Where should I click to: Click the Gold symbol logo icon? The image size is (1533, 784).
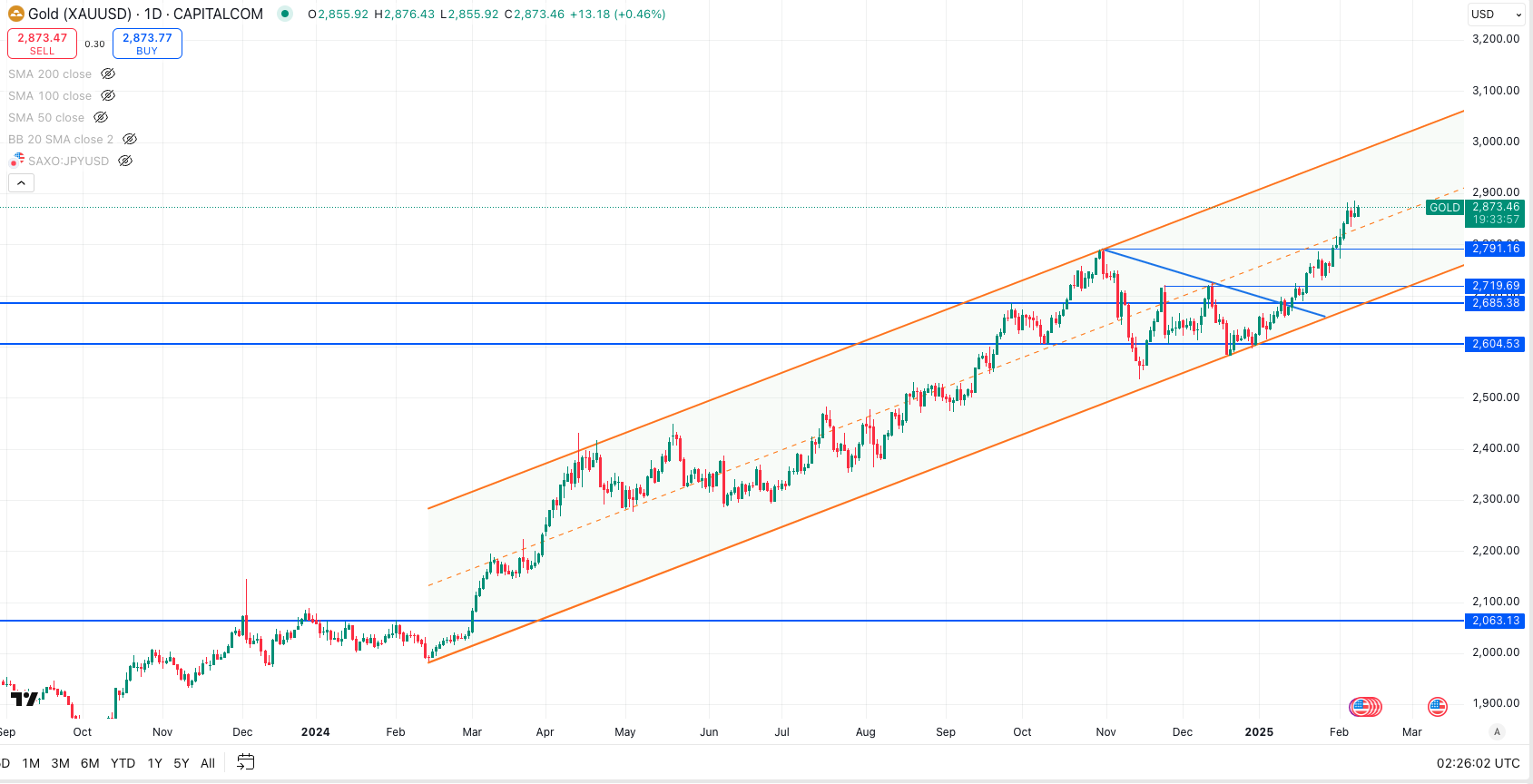pyautogui.click(x=16, y=14)
